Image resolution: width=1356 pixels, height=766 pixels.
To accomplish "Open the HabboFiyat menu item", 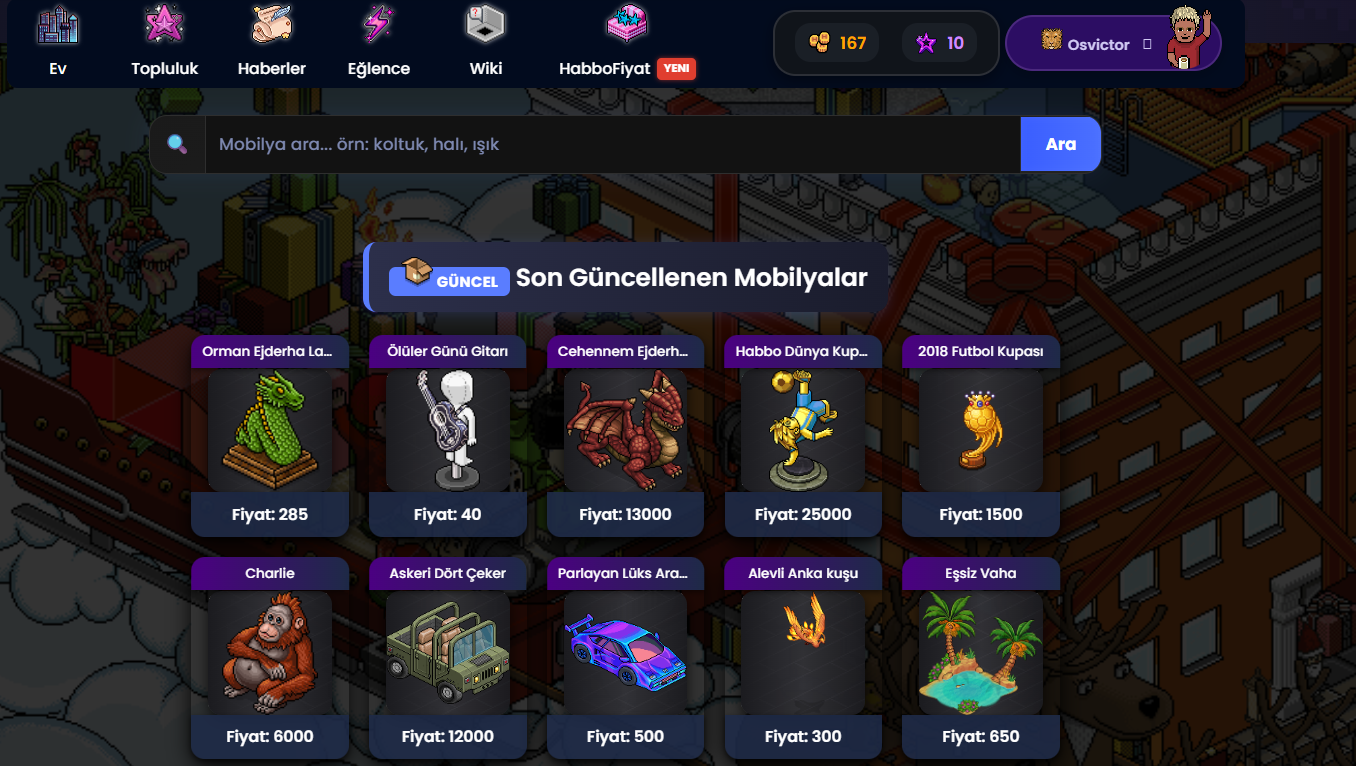I will (605, 69).
